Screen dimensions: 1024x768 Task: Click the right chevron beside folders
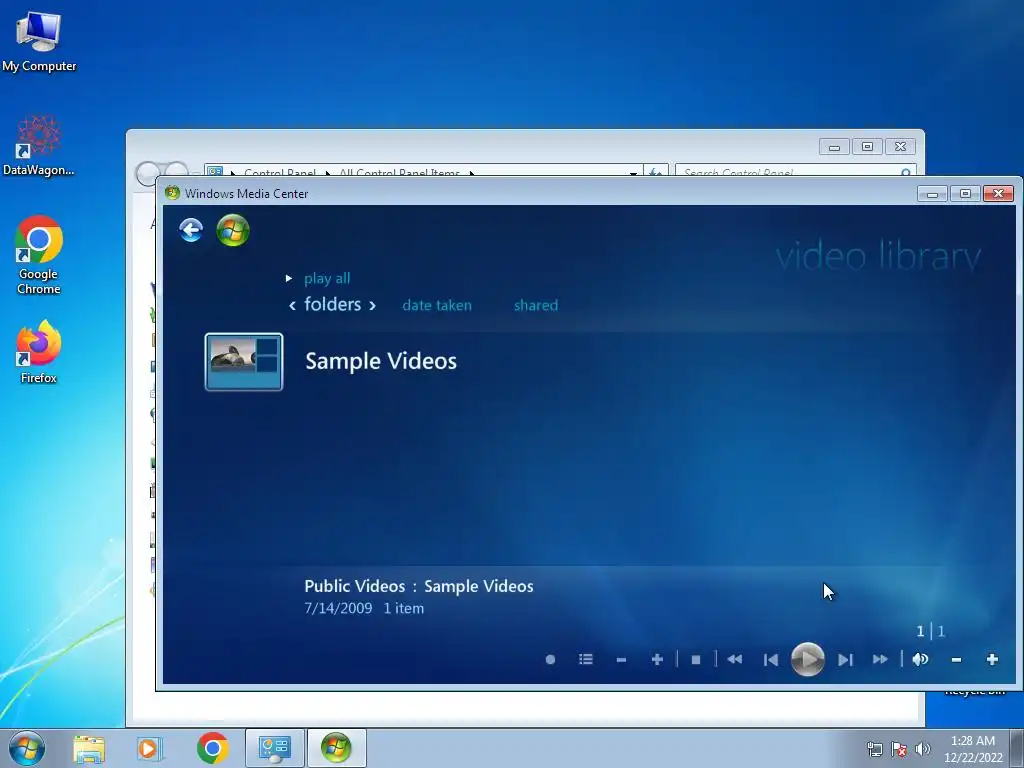click(372, 305)
